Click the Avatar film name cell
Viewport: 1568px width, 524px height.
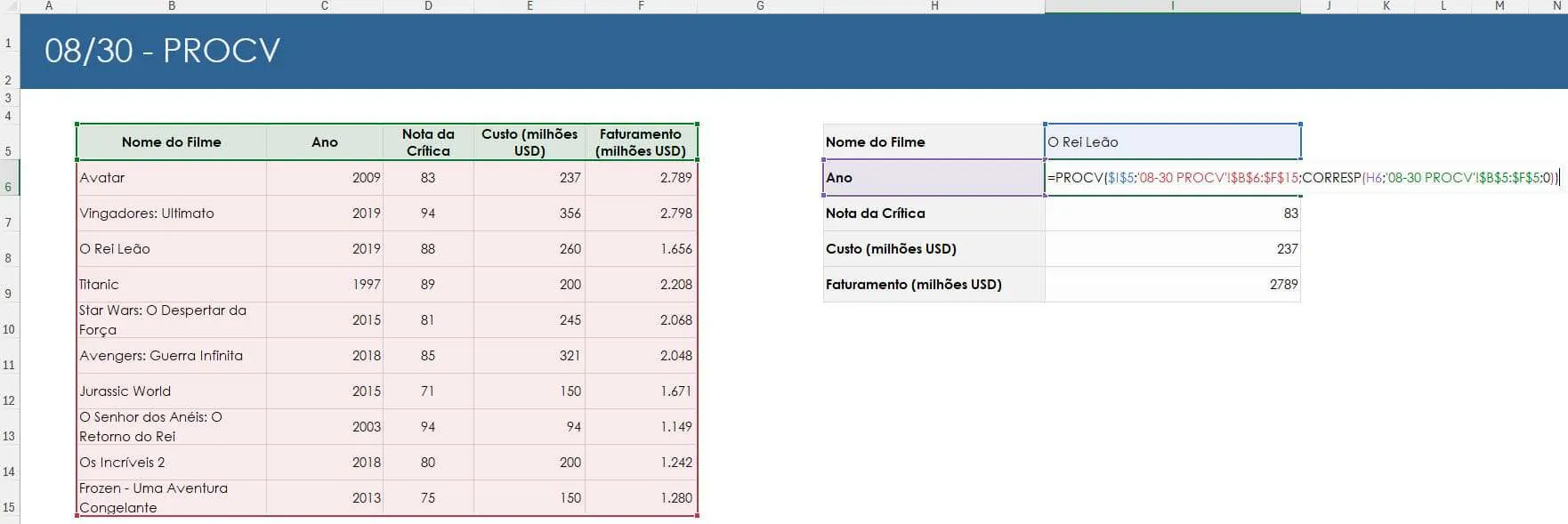(x=172, y=178)
